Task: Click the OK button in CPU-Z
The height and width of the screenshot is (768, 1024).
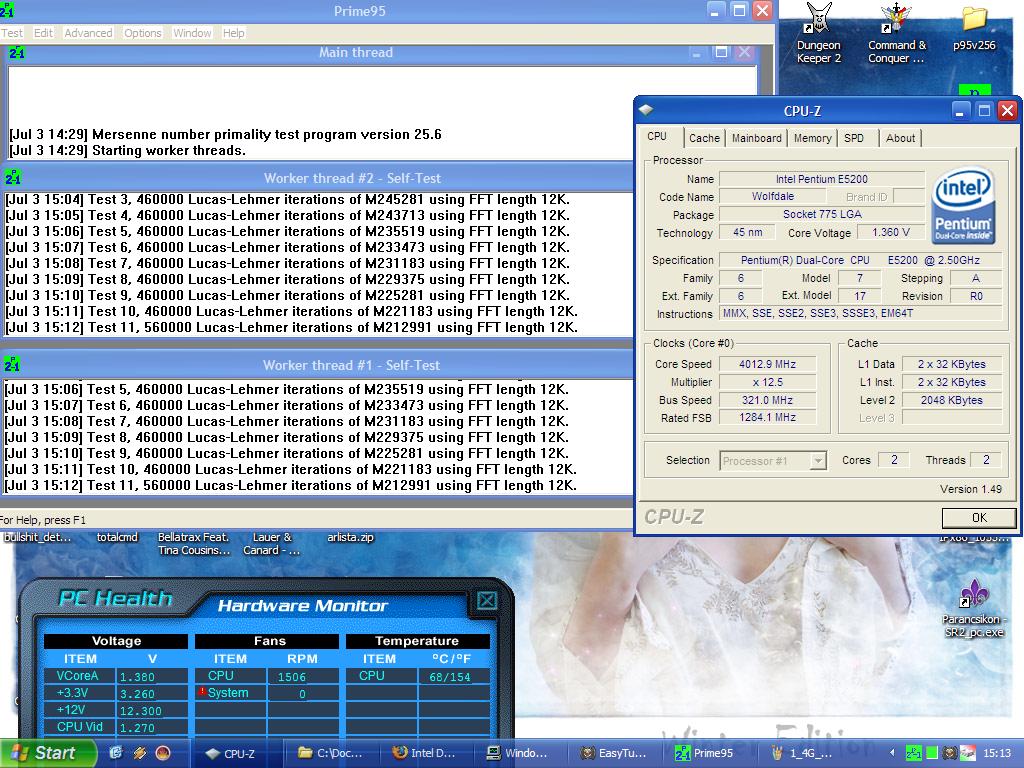Action: 979,517
